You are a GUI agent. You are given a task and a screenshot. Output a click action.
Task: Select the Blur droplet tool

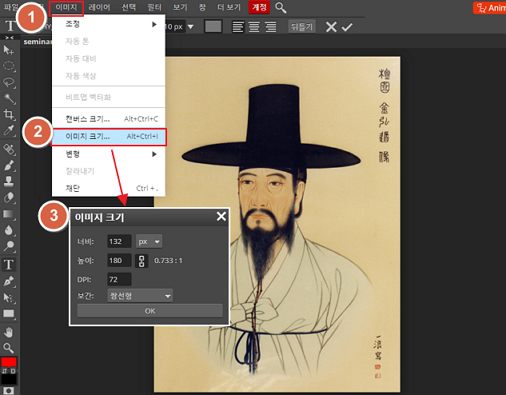pyautogui.click(x=8, y=230)
